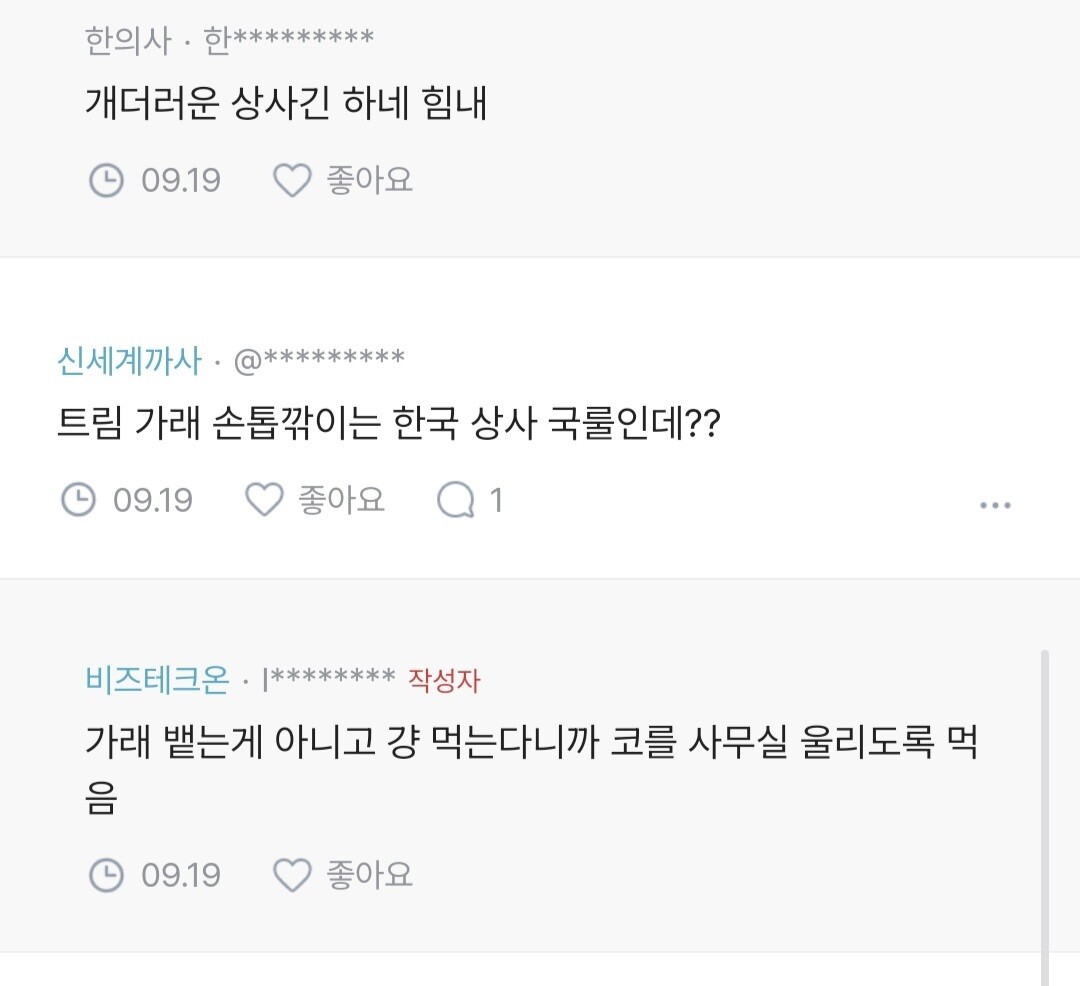1080x986 pixels.
Task: Click clock icon on 비즈테크온 reply
Action: pyautogui.click(x=106, y=876)
